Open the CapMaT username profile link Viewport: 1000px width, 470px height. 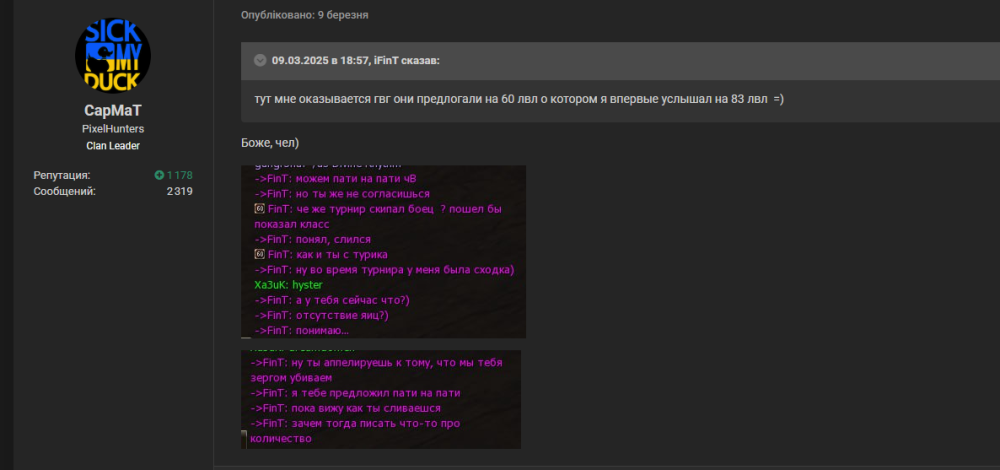click(113, 110)
